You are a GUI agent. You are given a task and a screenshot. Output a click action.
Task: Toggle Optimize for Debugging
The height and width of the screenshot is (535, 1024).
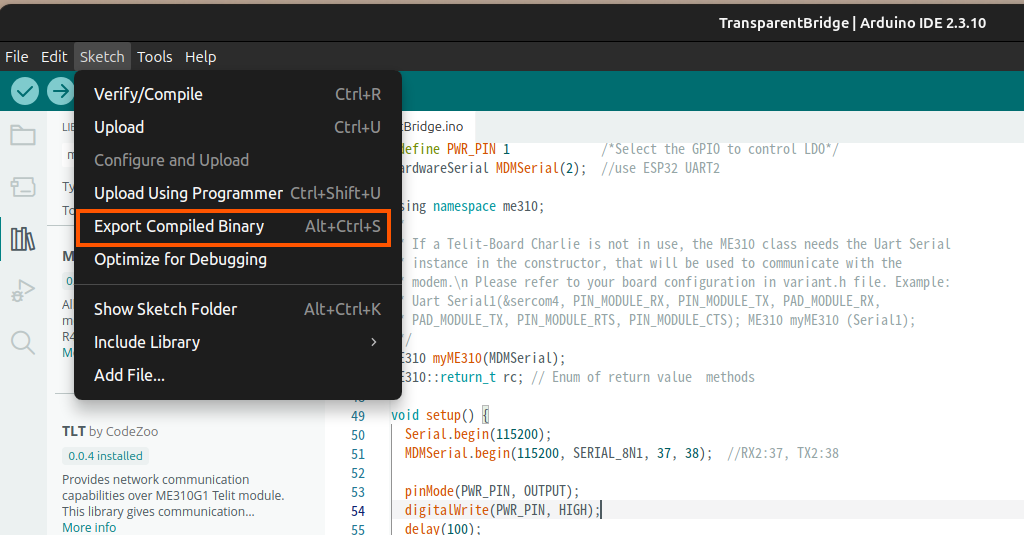238,259
